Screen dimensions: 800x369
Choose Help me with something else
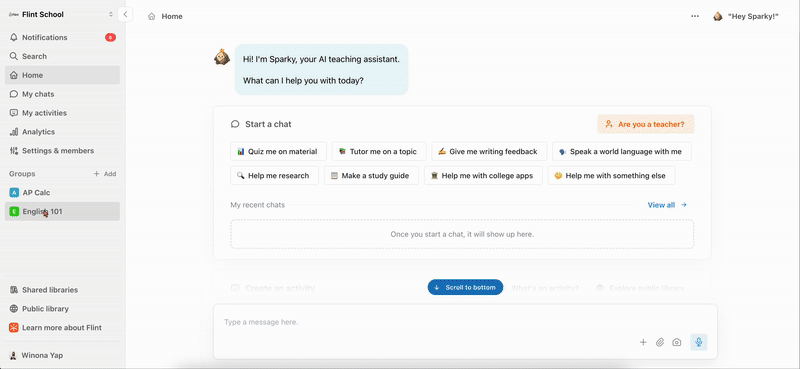pyautogui.click(x=611, y=176)
